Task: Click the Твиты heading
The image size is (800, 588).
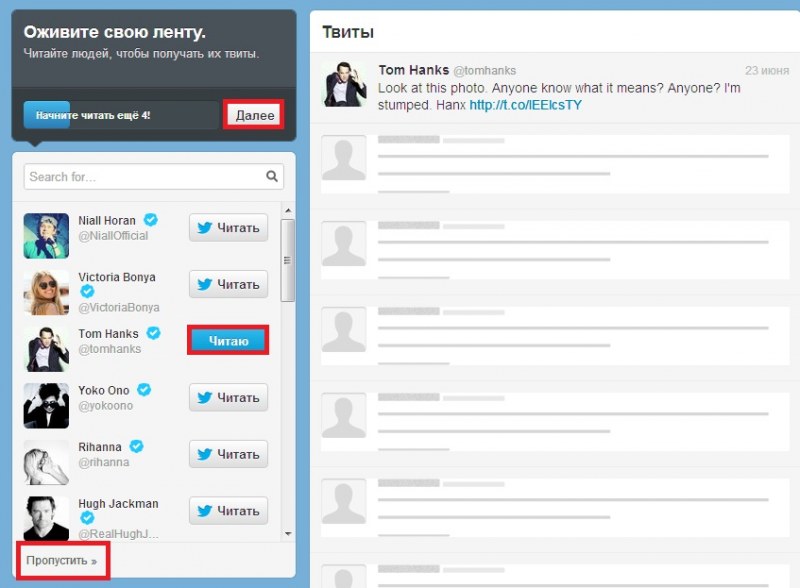Action: [348, 32]
